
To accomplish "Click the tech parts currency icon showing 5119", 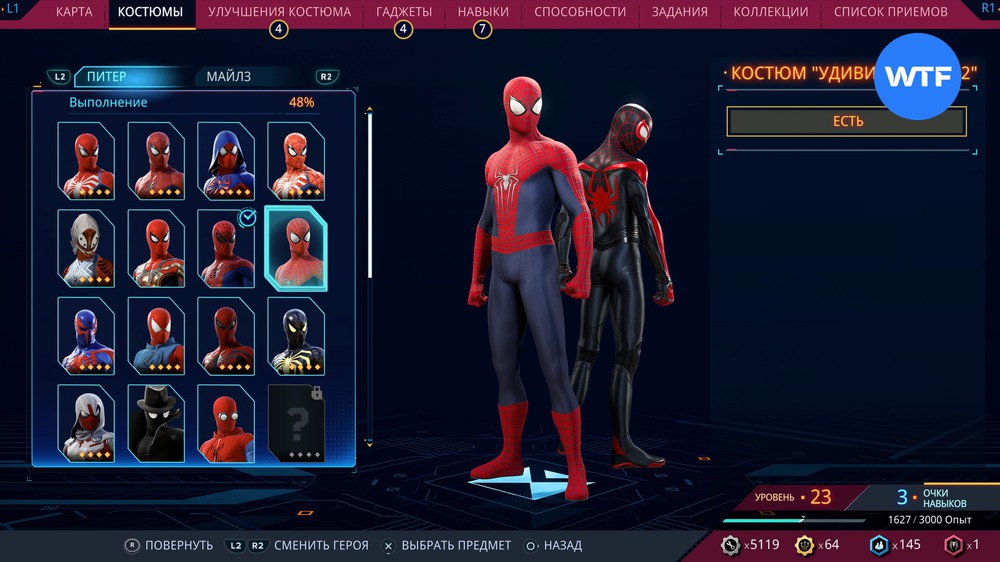I will 730,545.
